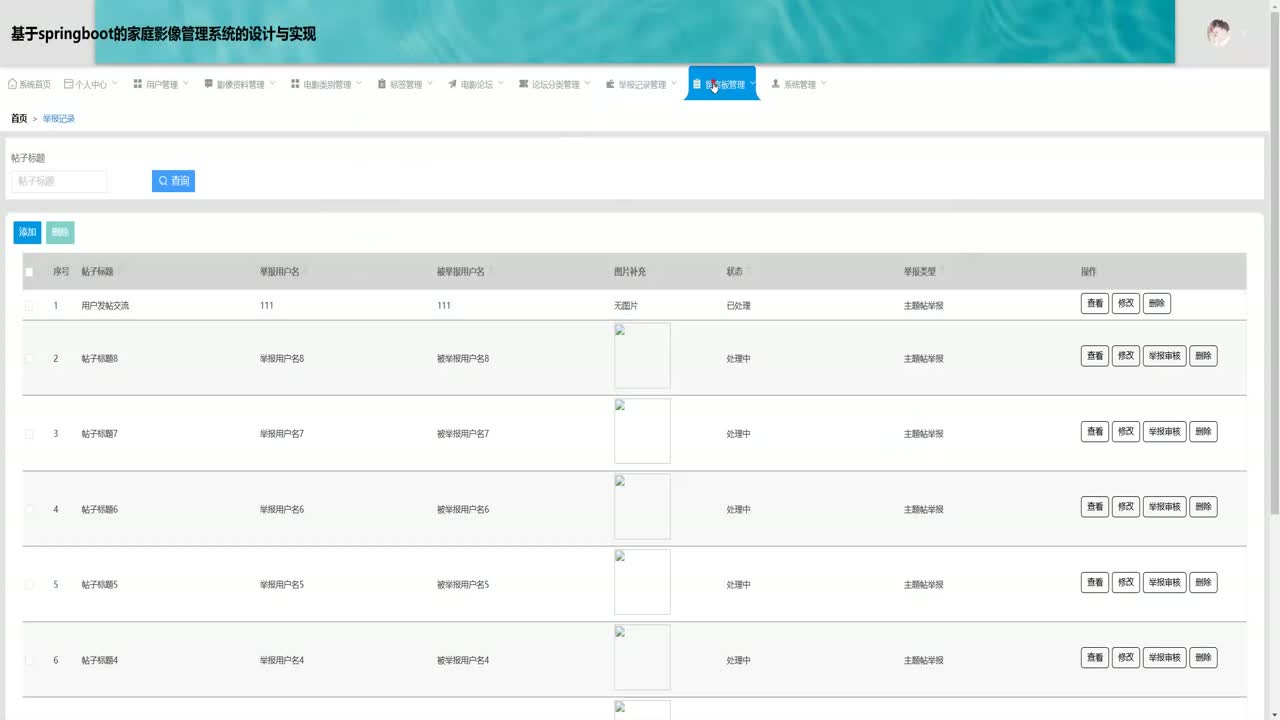
Task: Click 删除 for 帖子标题6 row
Action: click(x=1204, y=507)
